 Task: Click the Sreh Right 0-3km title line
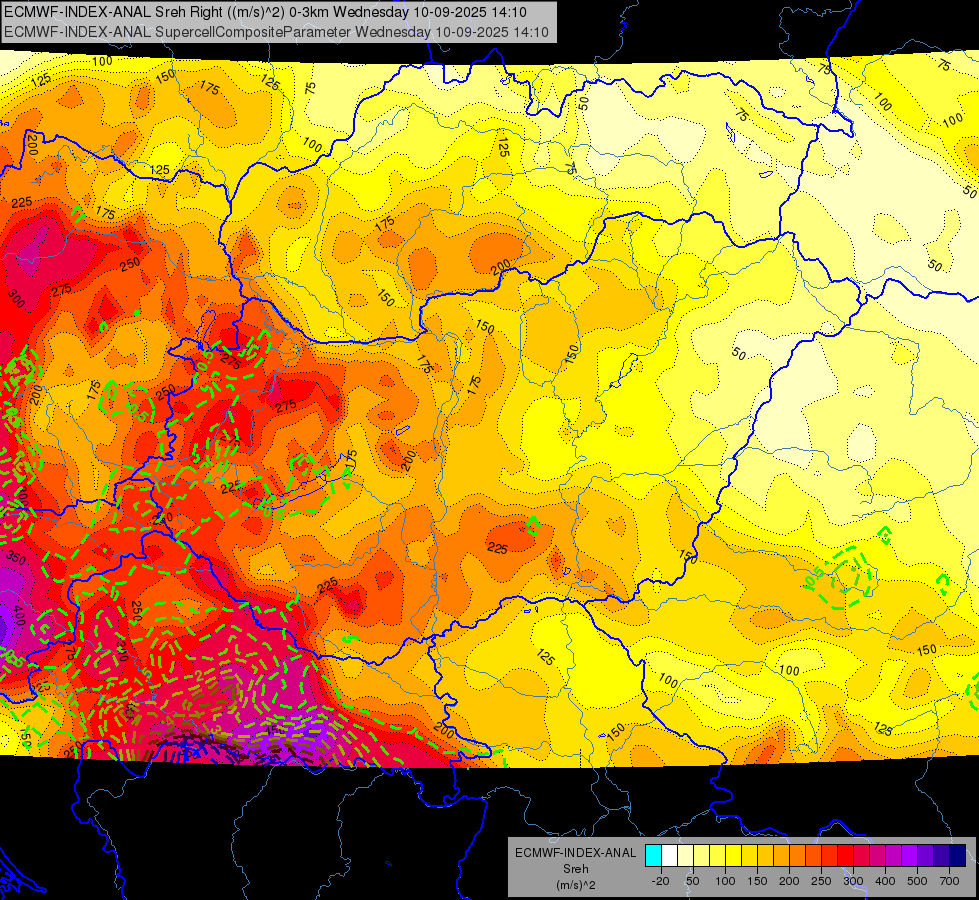[265, 12]
